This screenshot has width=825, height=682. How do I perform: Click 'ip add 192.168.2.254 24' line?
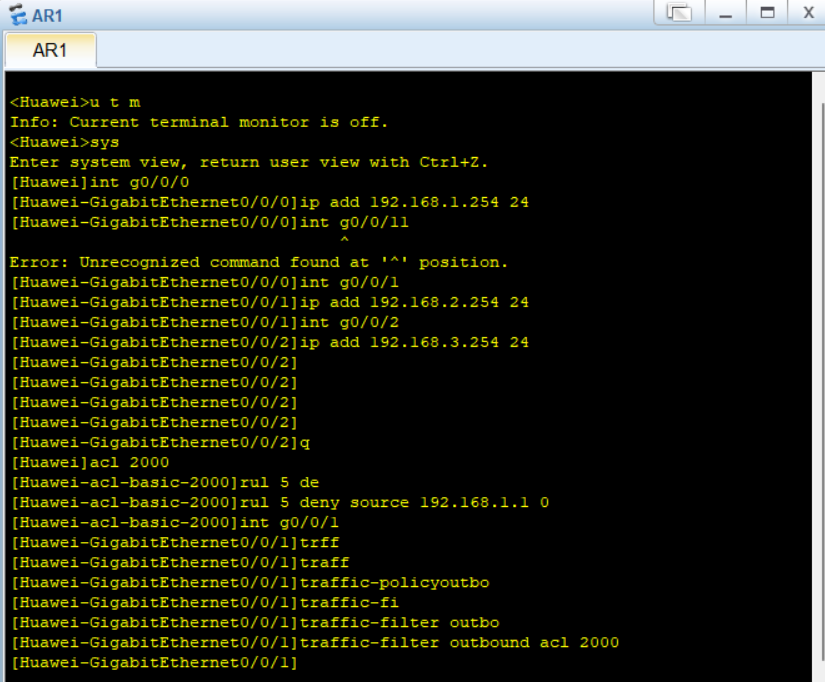click(x=270, y=302)
